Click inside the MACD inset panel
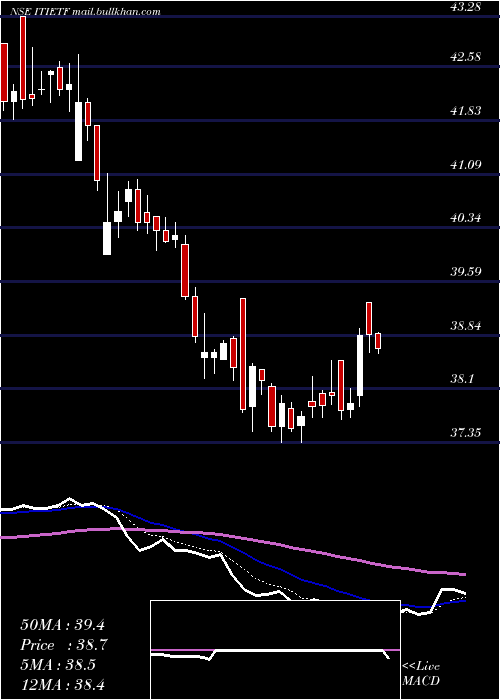This screenshot has width=500, height=700. [x=275, y=650]
